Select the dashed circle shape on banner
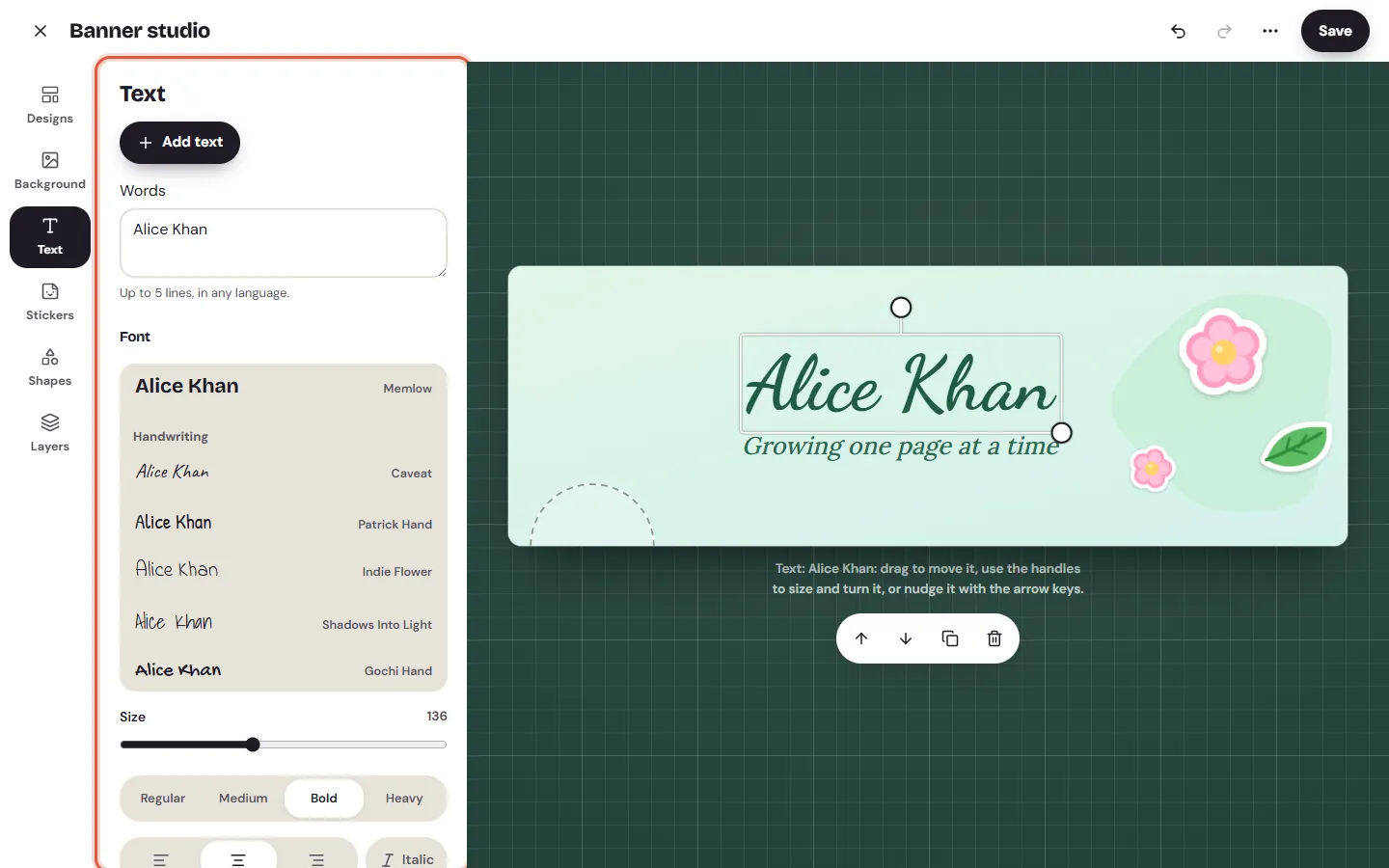The height and width of the screenshot is (868, 1389). [x=592, y=516]
